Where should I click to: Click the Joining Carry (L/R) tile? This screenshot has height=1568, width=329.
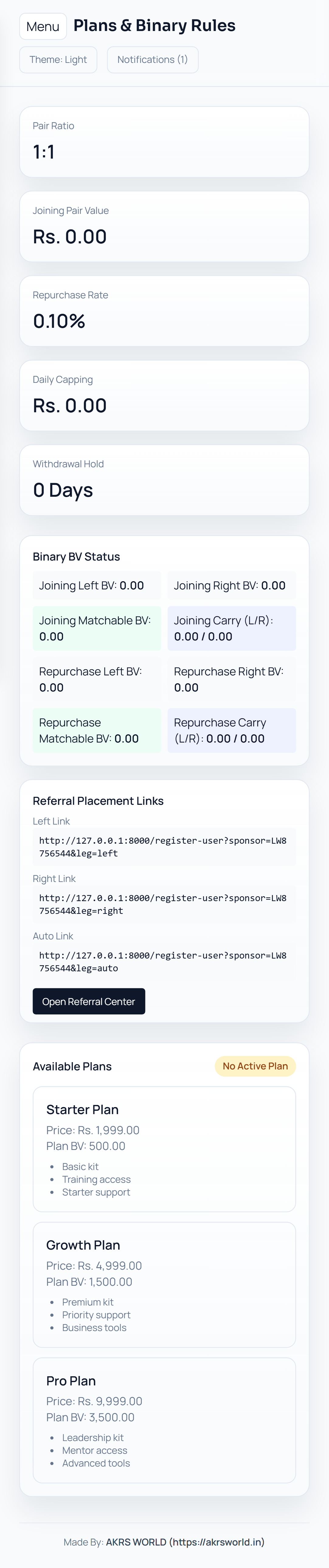(231, 628)
